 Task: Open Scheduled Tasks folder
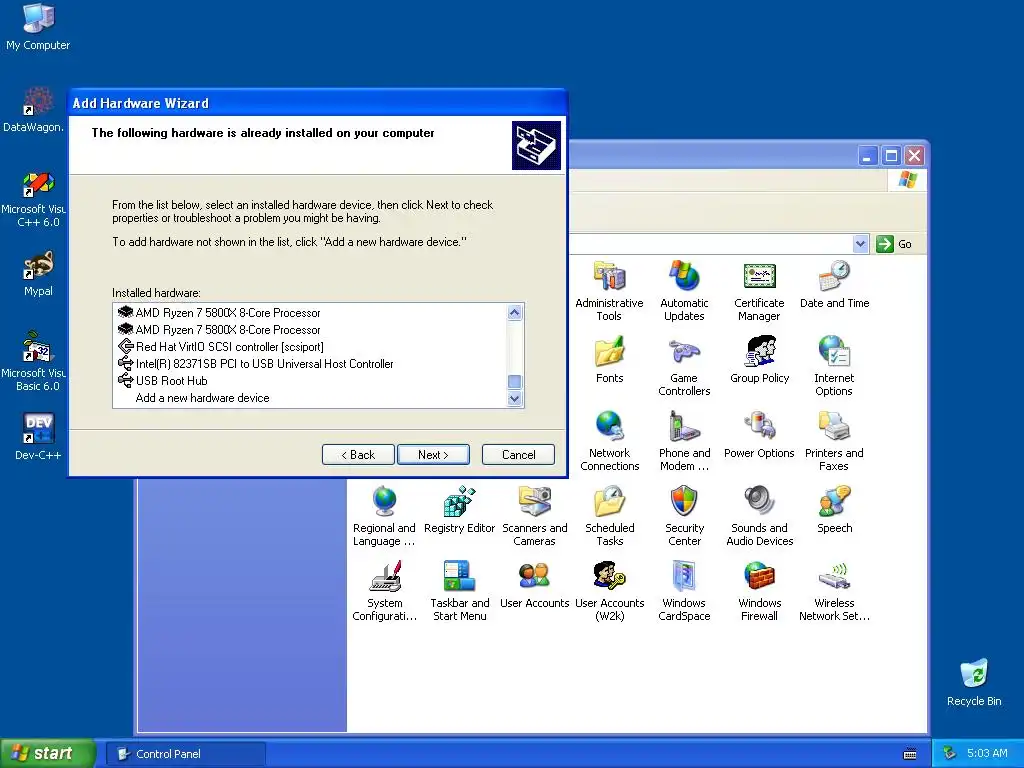click(609, 516)
